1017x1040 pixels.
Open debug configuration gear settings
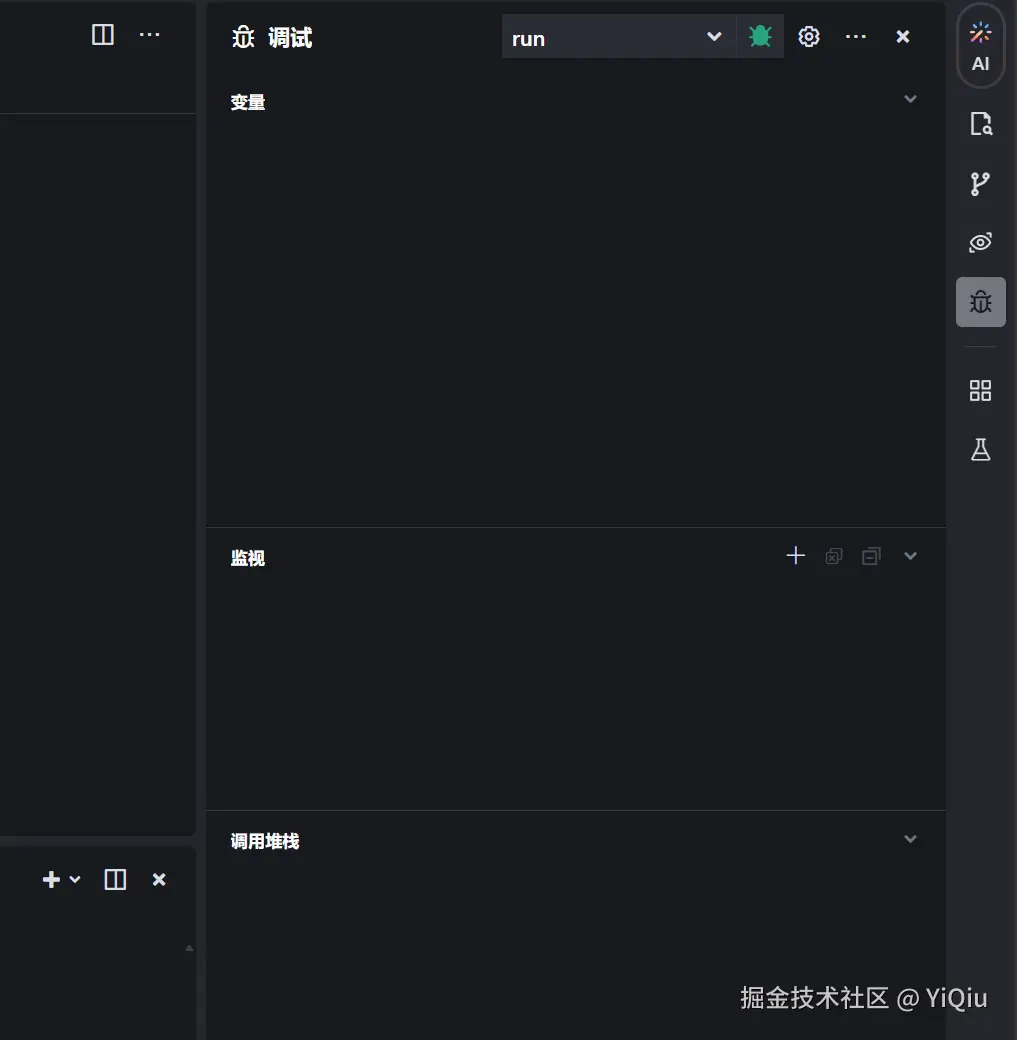(x=809, y=36)
